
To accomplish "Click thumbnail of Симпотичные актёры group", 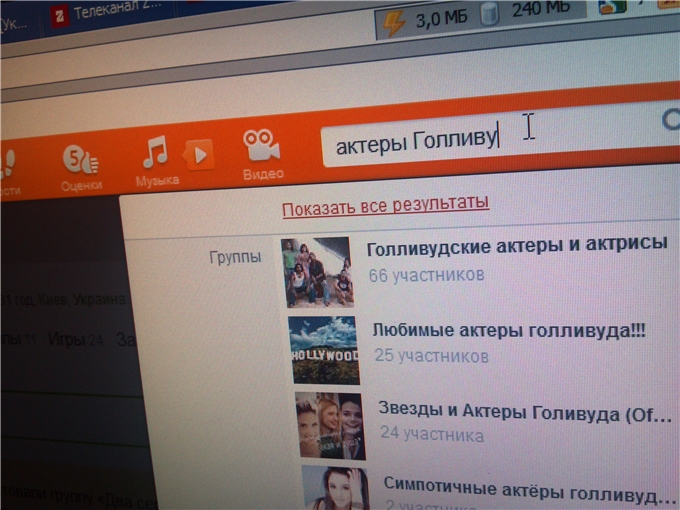I will (336, 487).
